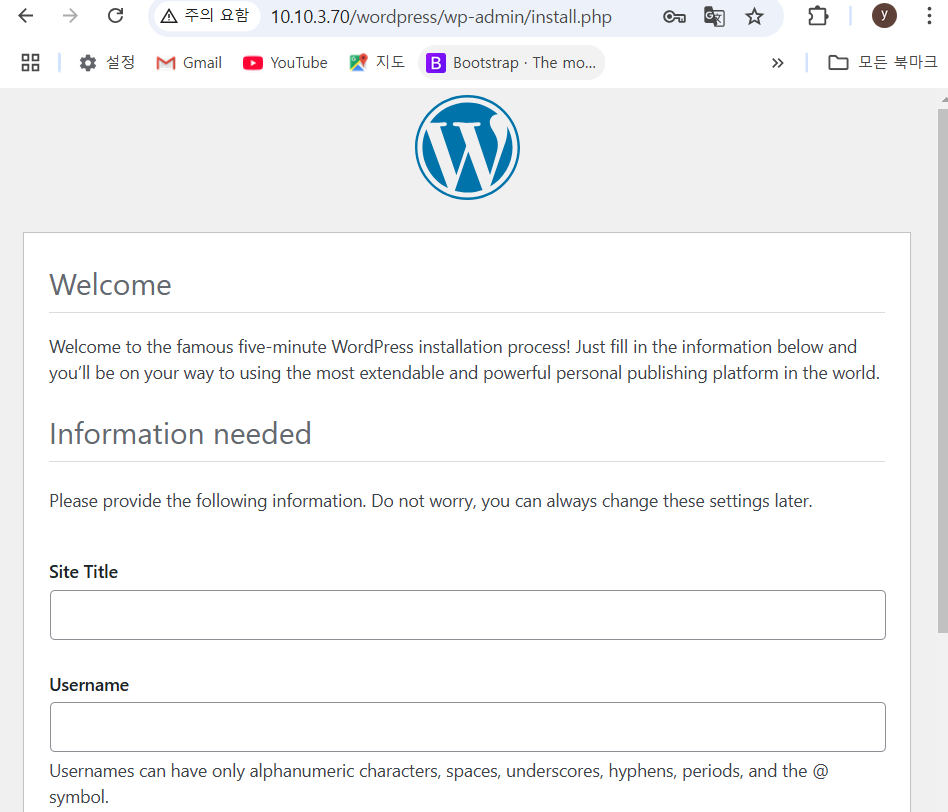948x812 pixels.
Task: Open the Bootstrap bookmark
Action: (511, 62)
